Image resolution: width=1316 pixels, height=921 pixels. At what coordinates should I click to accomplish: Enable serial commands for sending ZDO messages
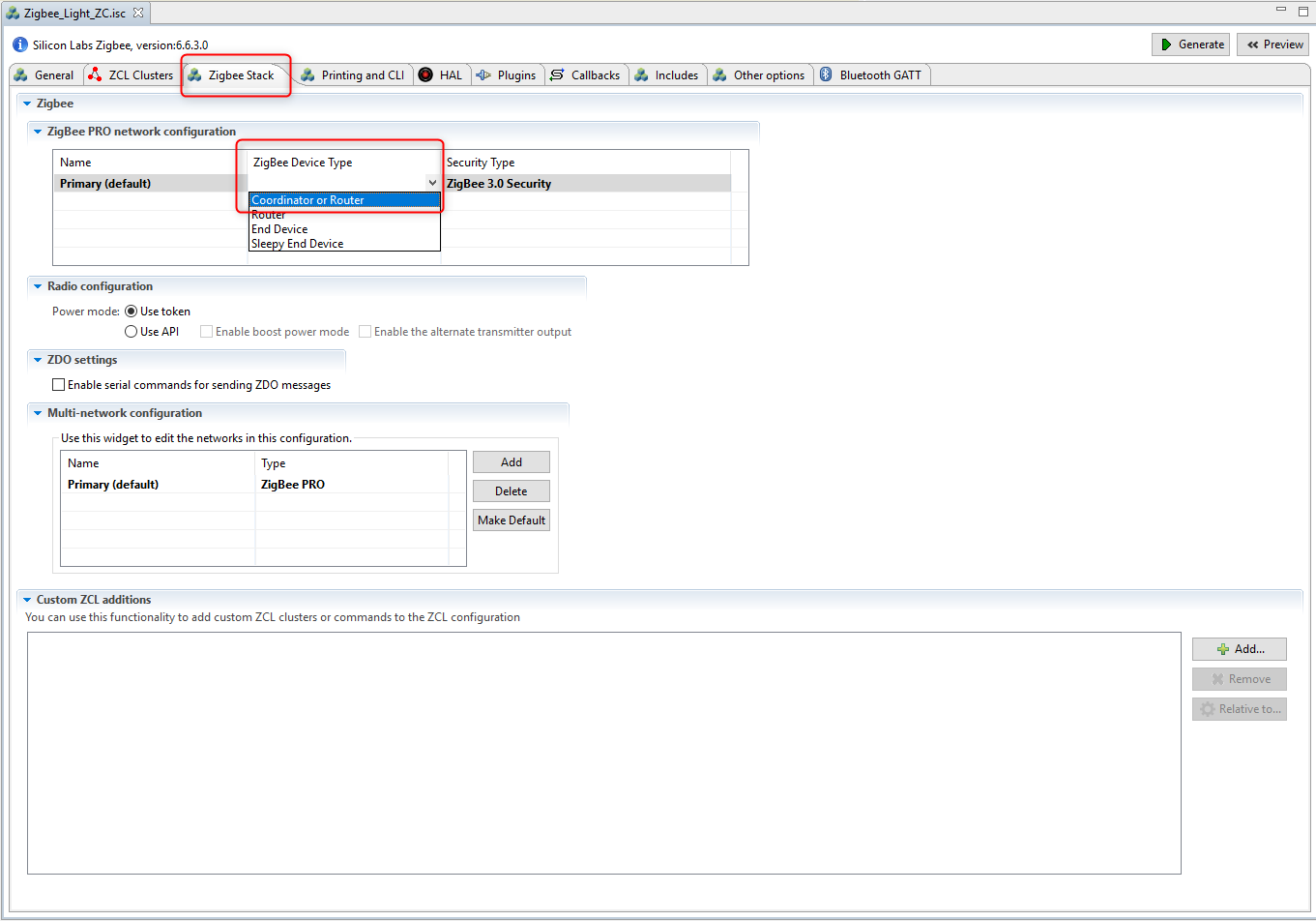59,385
